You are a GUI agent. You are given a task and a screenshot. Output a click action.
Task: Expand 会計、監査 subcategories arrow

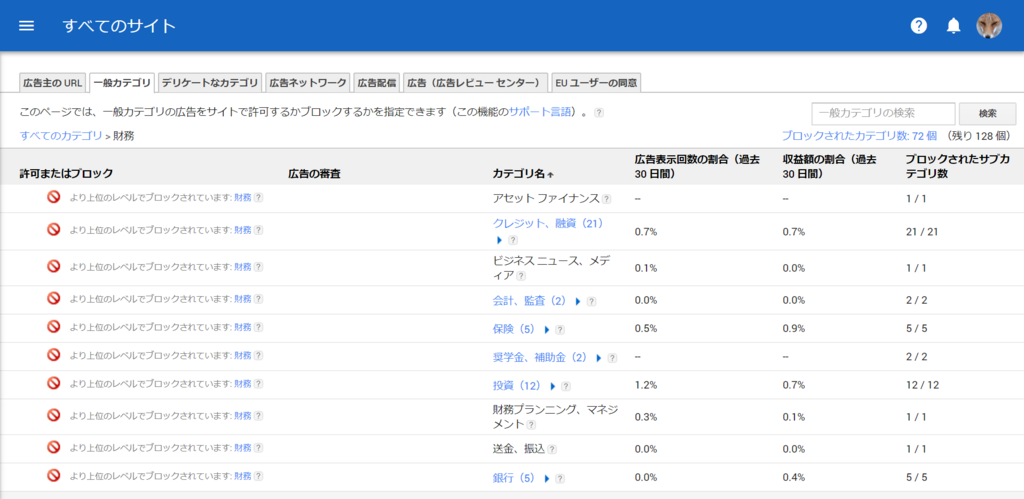click(577, 301)
